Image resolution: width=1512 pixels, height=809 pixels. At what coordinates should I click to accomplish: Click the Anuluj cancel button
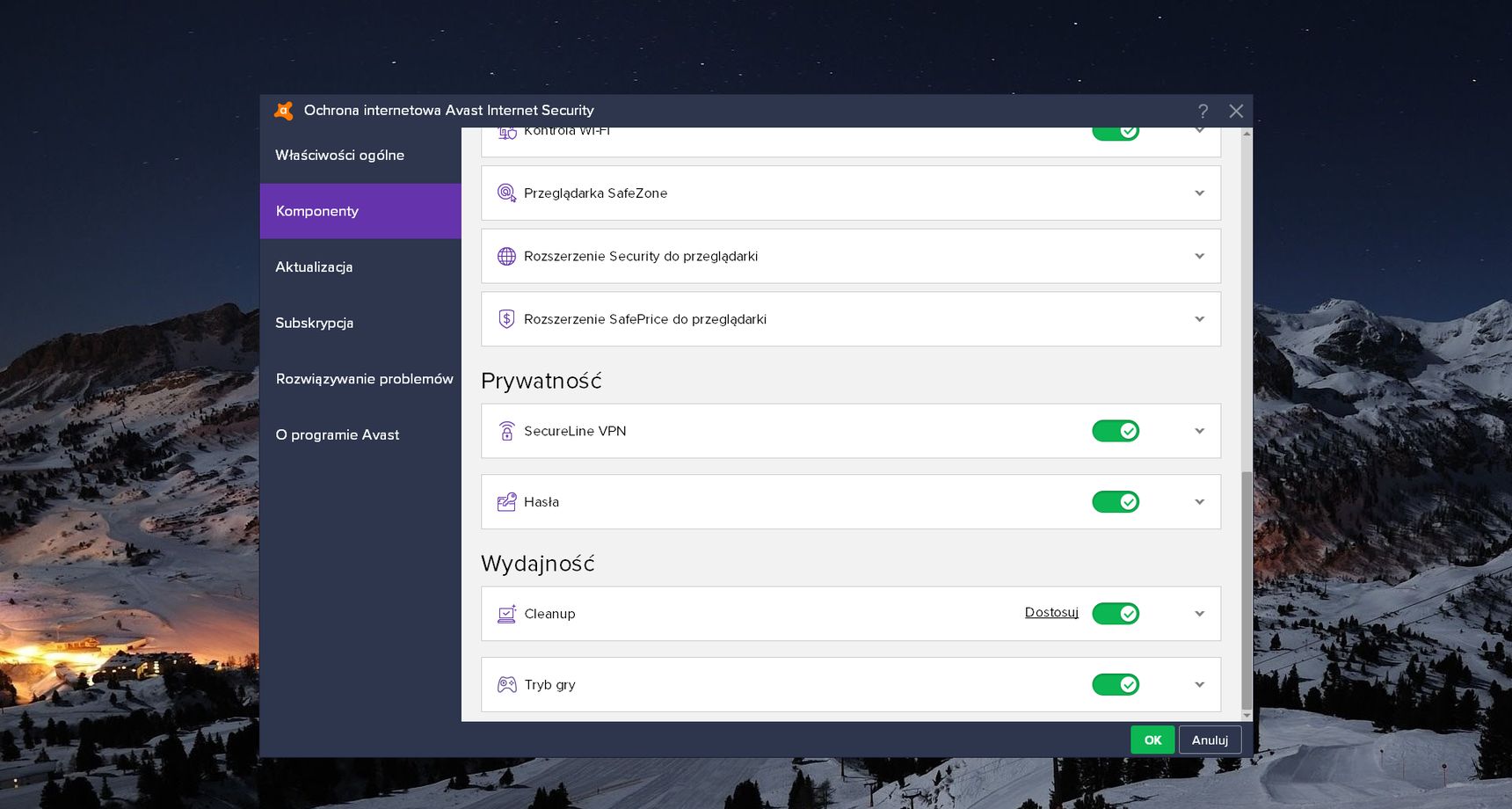[x=1210, y=740]
